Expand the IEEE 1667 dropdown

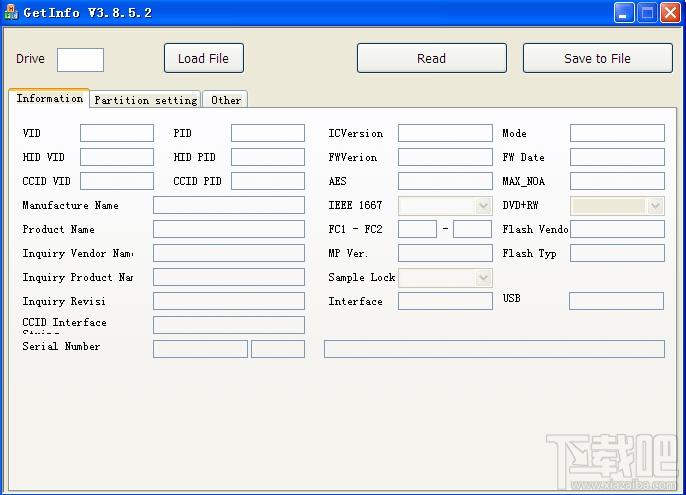483,206
